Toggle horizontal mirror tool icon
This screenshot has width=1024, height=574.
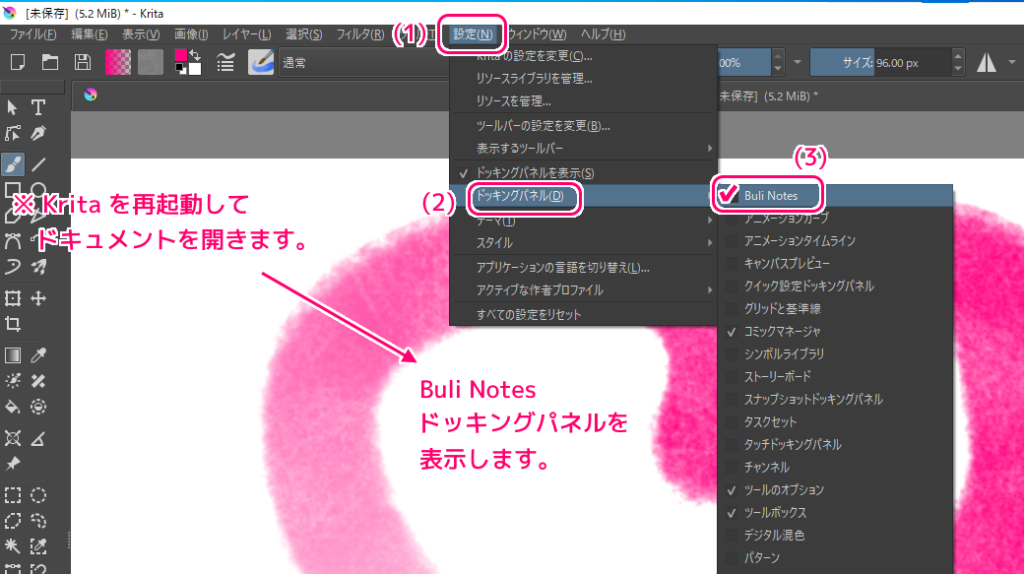point(986,63)
